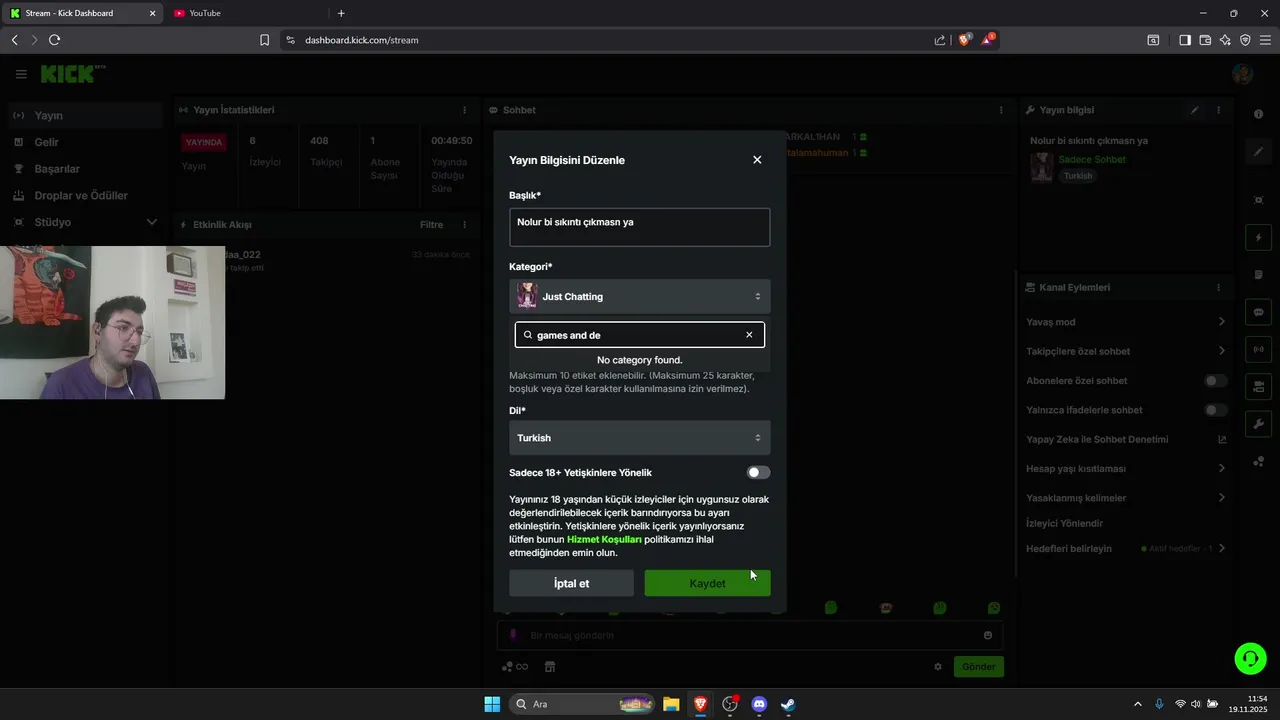Edit stream info via Yayın bilgisi pencil
Viewport: 1280px width, 720px height.
(1194, 110)
